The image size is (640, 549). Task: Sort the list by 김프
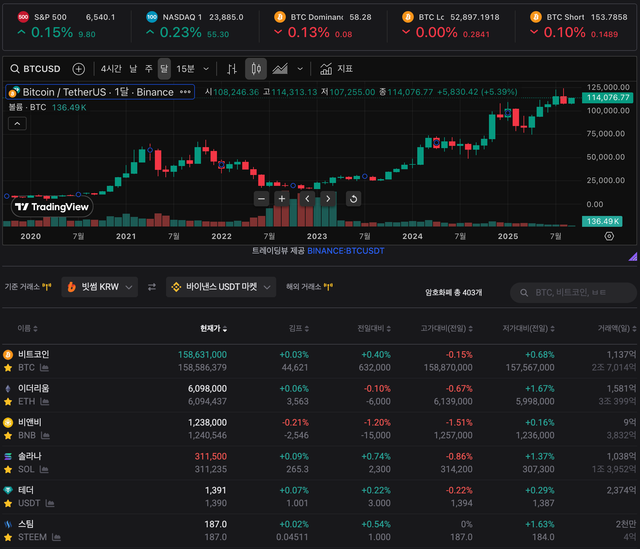pyautogui.click(x=299, y=329)
